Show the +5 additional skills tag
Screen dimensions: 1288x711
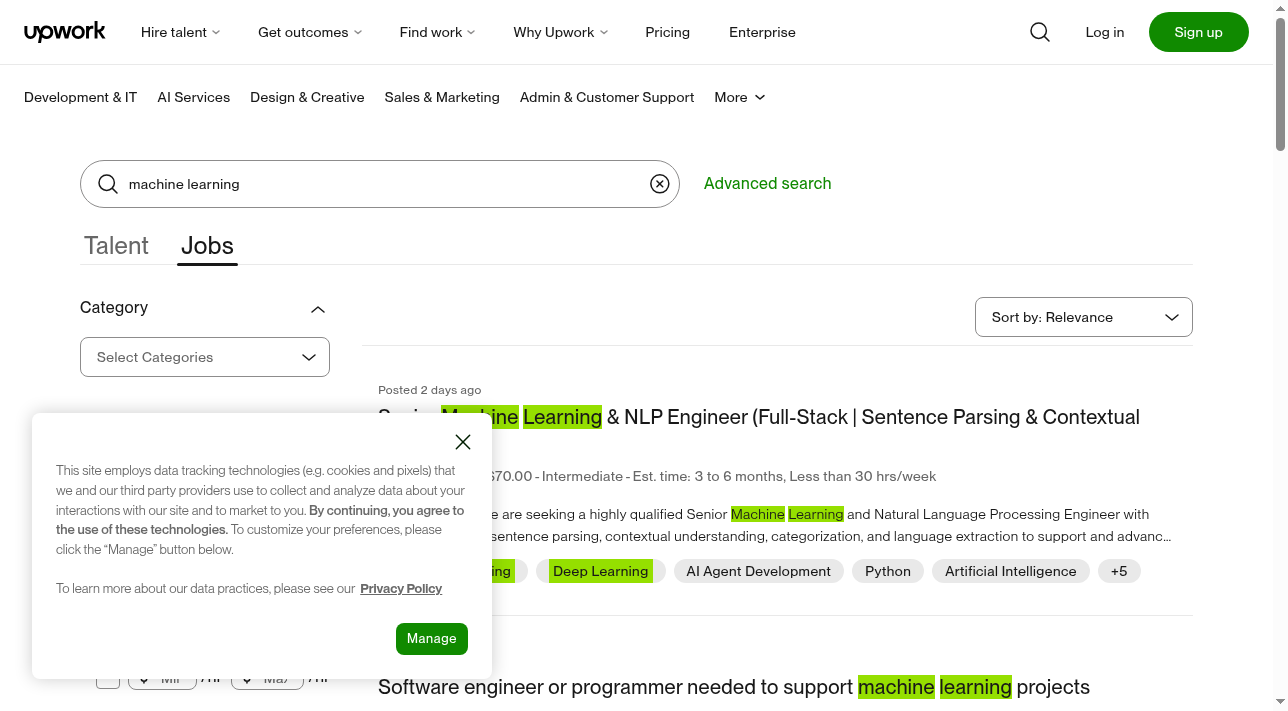(x=1119, y=571)
